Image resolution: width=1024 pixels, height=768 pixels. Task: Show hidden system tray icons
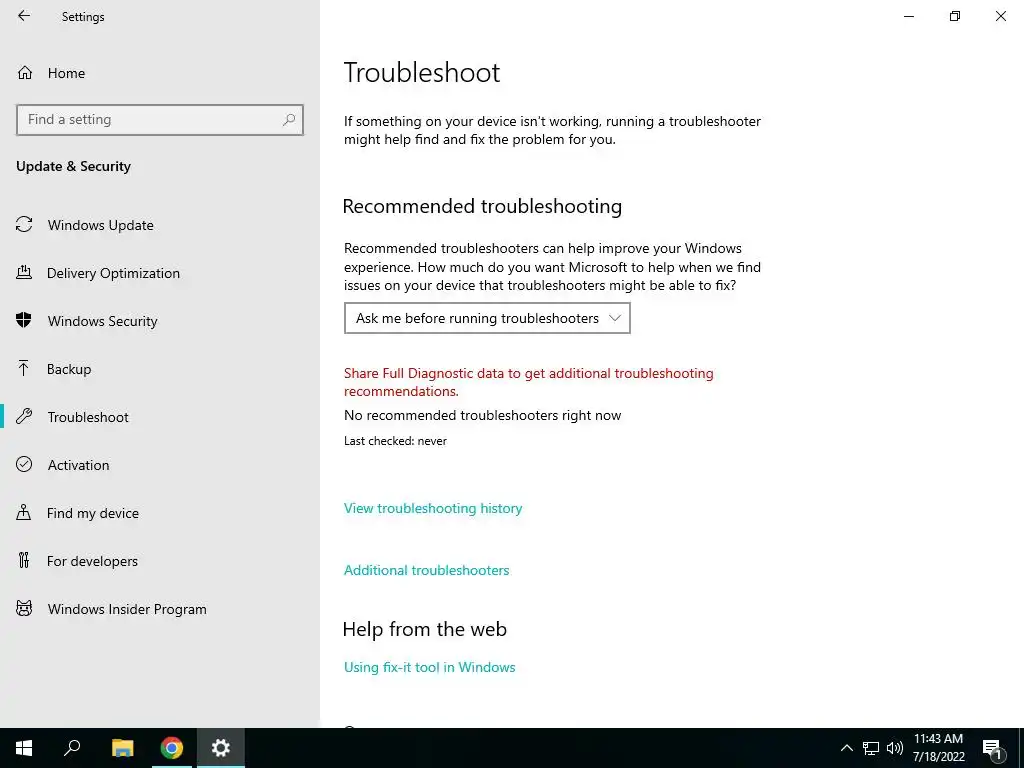pos(846,748)
